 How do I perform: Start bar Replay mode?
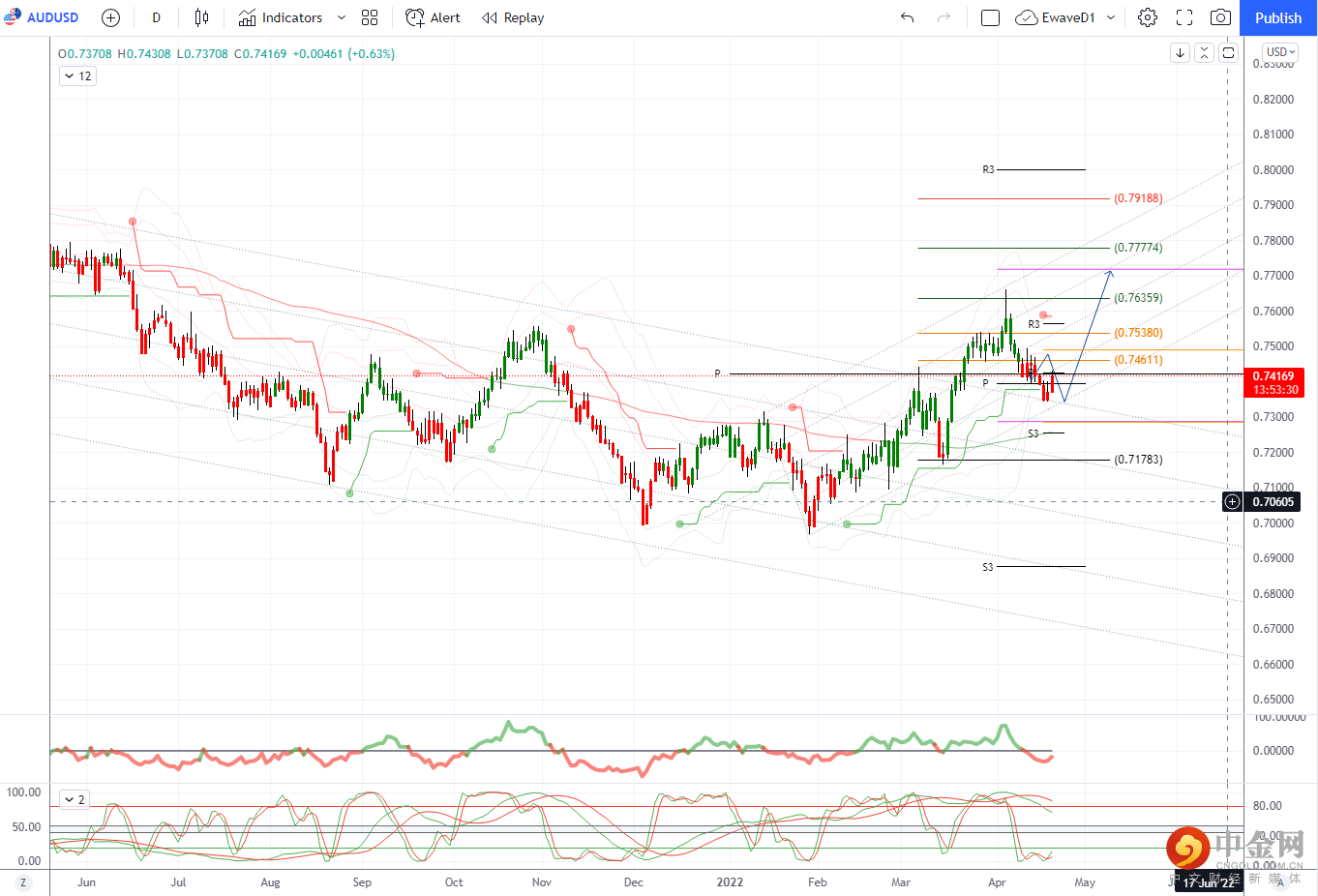tap(513, 17)
